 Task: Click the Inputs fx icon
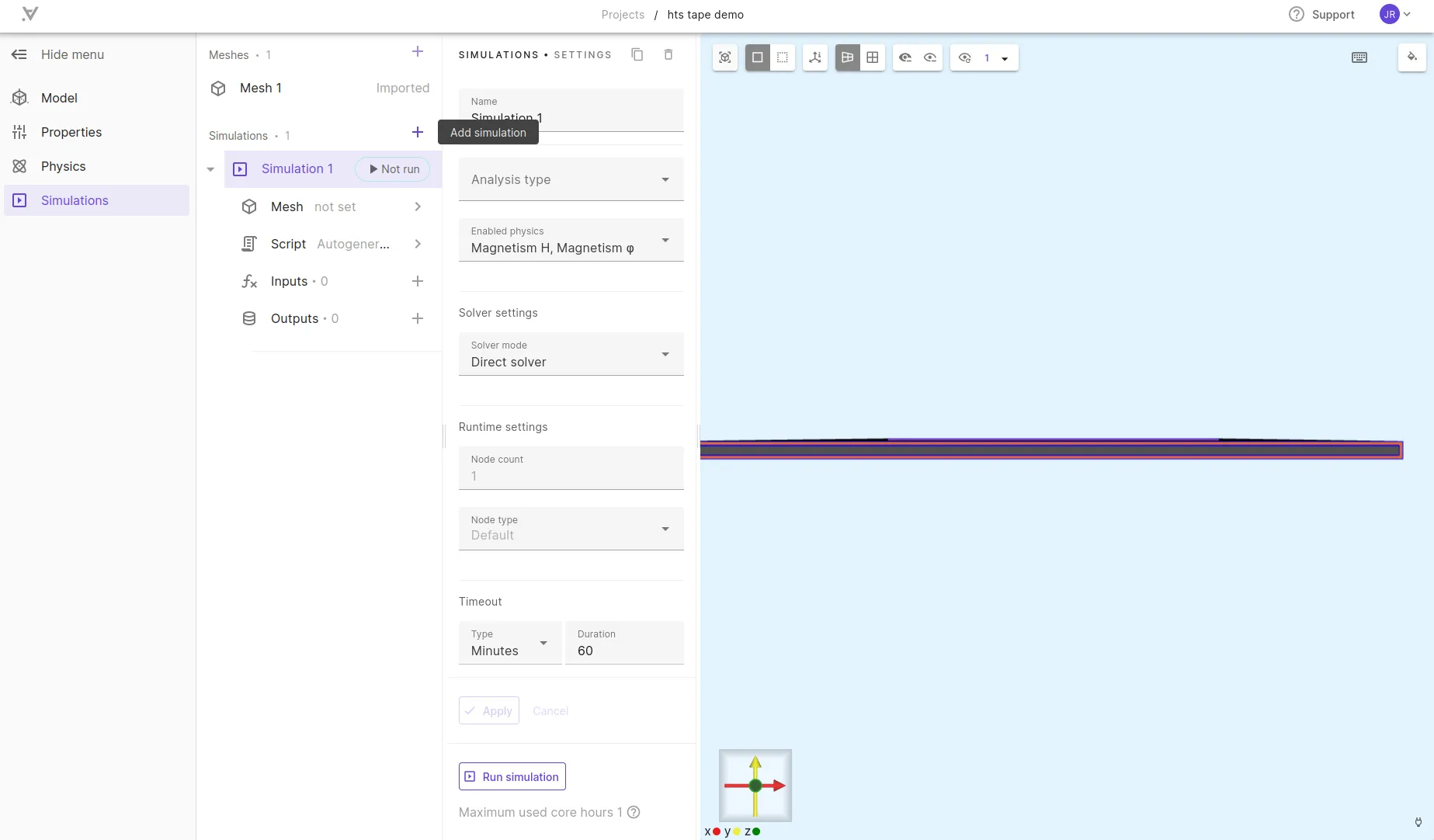click(x=249, y=281)
